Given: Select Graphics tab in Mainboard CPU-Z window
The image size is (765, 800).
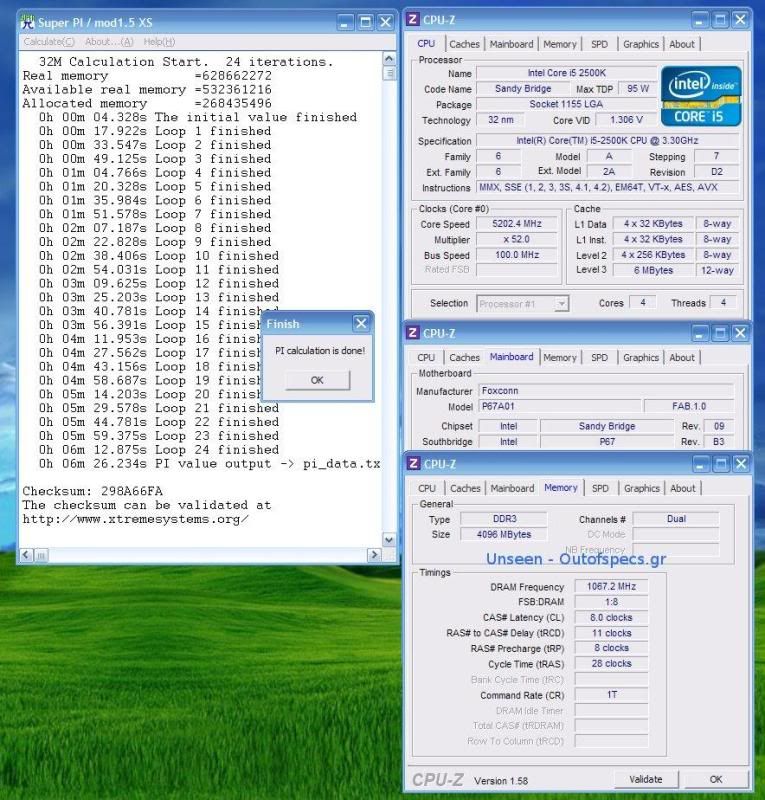Looking at the screenshot, I should click(x=641, y=357).
